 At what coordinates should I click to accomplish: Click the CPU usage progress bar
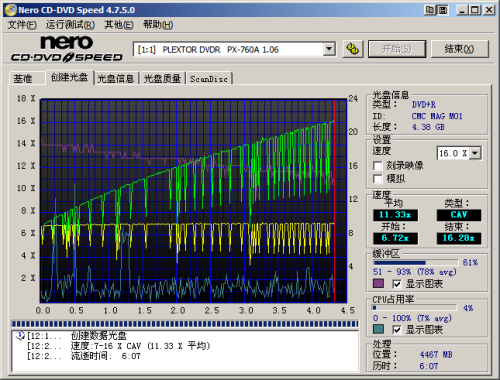tap(414, 308)
